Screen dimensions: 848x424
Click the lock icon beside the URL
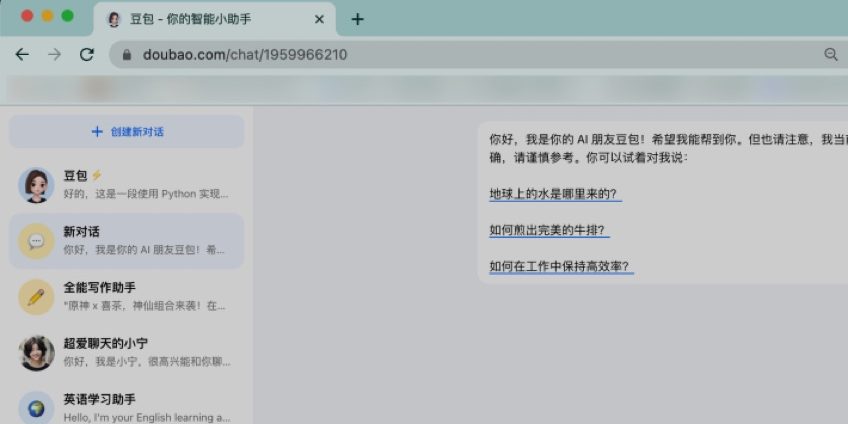coord(126,55)
